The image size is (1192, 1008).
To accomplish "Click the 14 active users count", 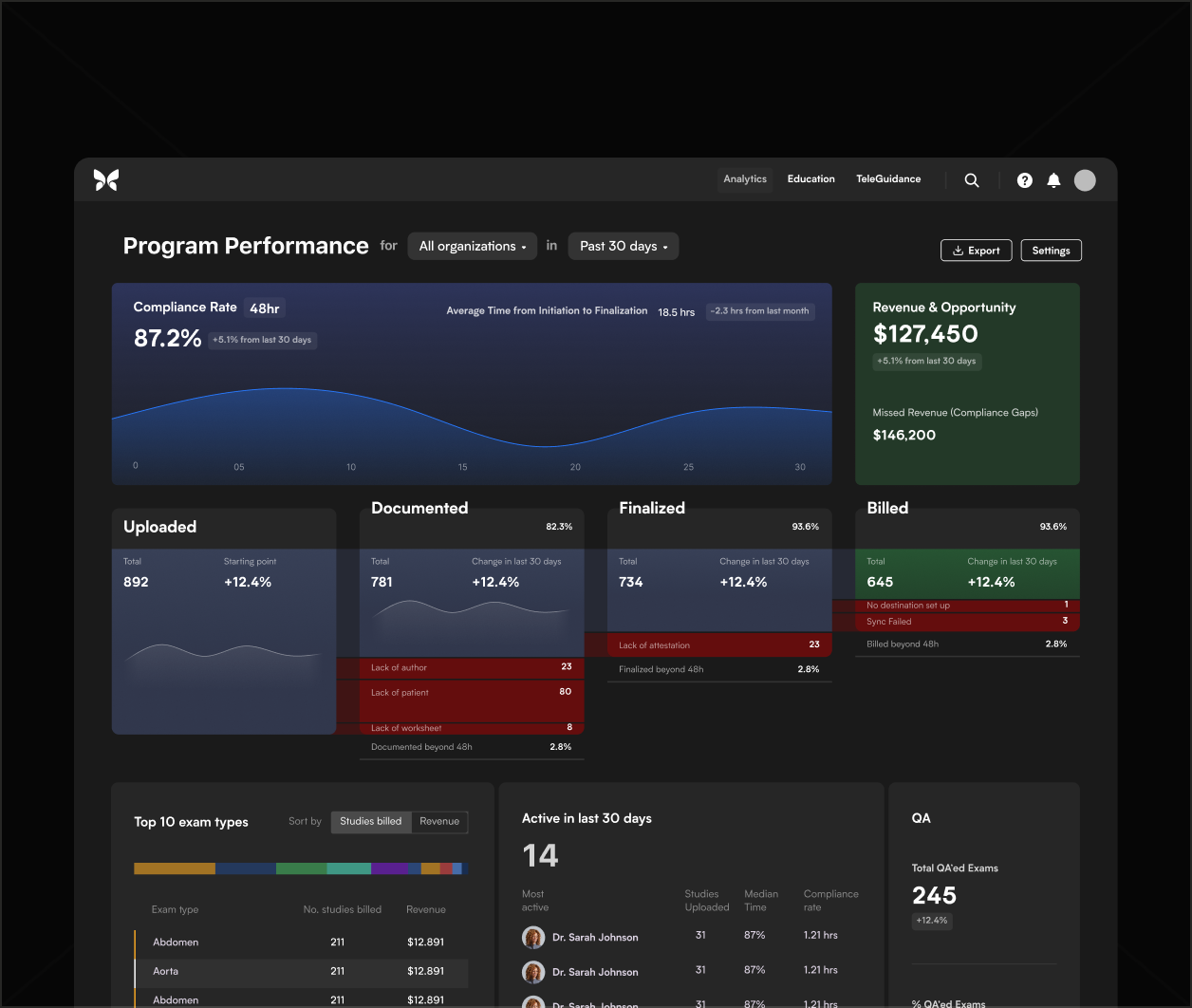I will click(540, 856).
